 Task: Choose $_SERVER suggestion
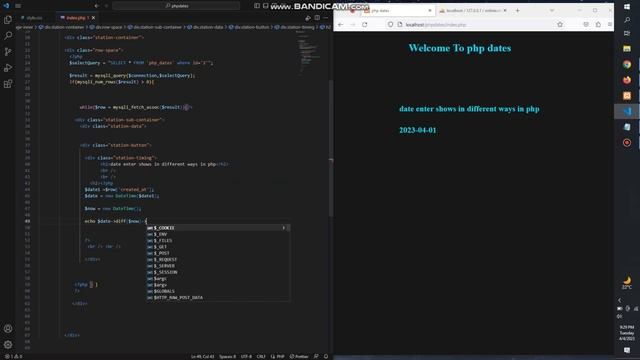218,266
